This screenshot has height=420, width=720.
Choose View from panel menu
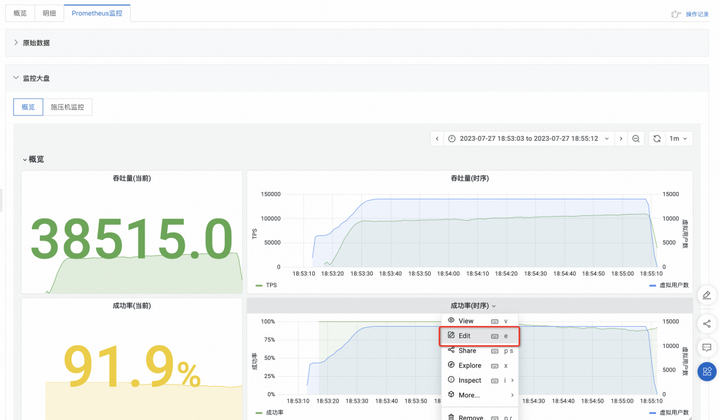point(479,321)
